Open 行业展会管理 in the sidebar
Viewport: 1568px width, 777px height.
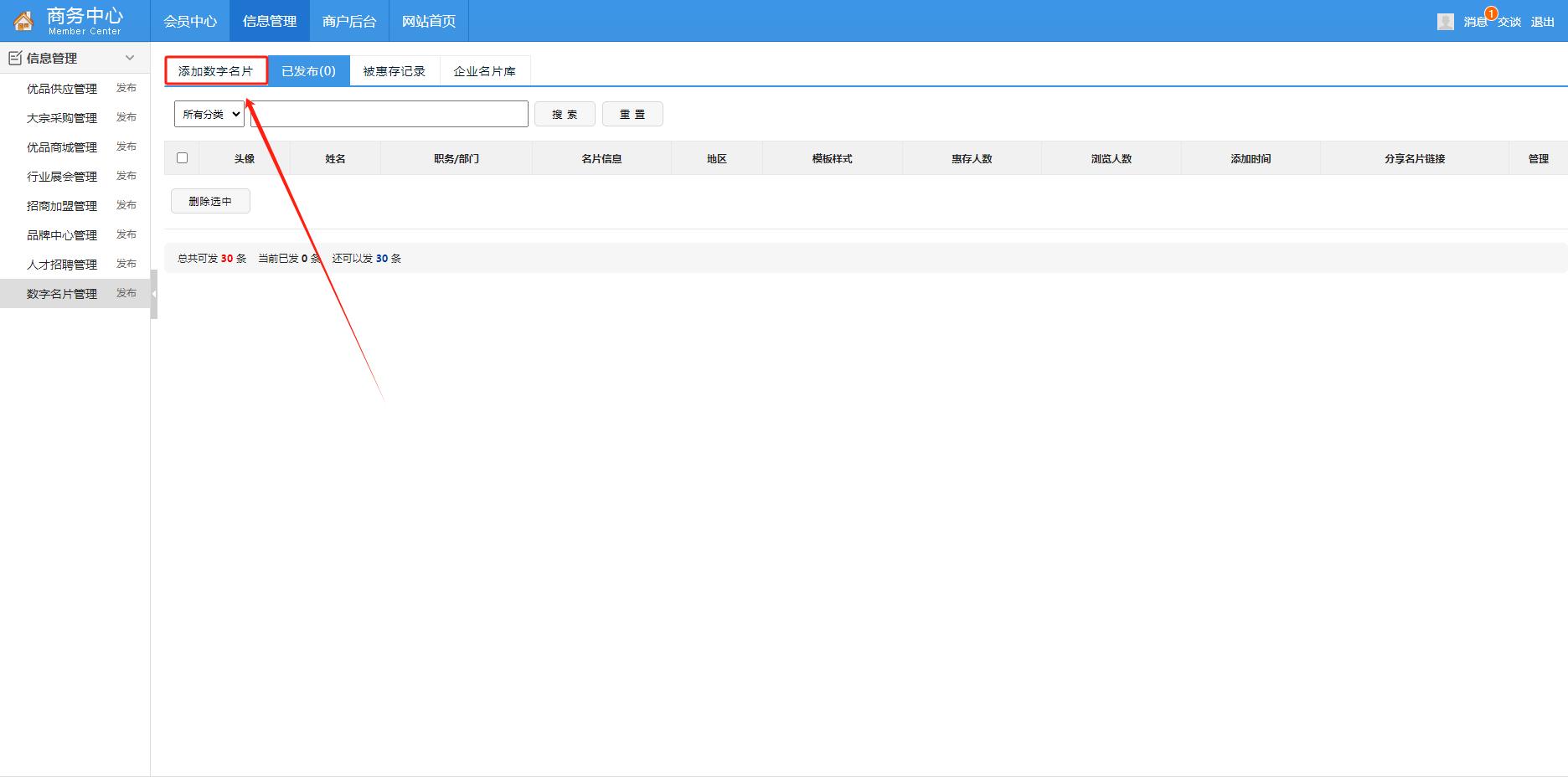tap(62, 177)
